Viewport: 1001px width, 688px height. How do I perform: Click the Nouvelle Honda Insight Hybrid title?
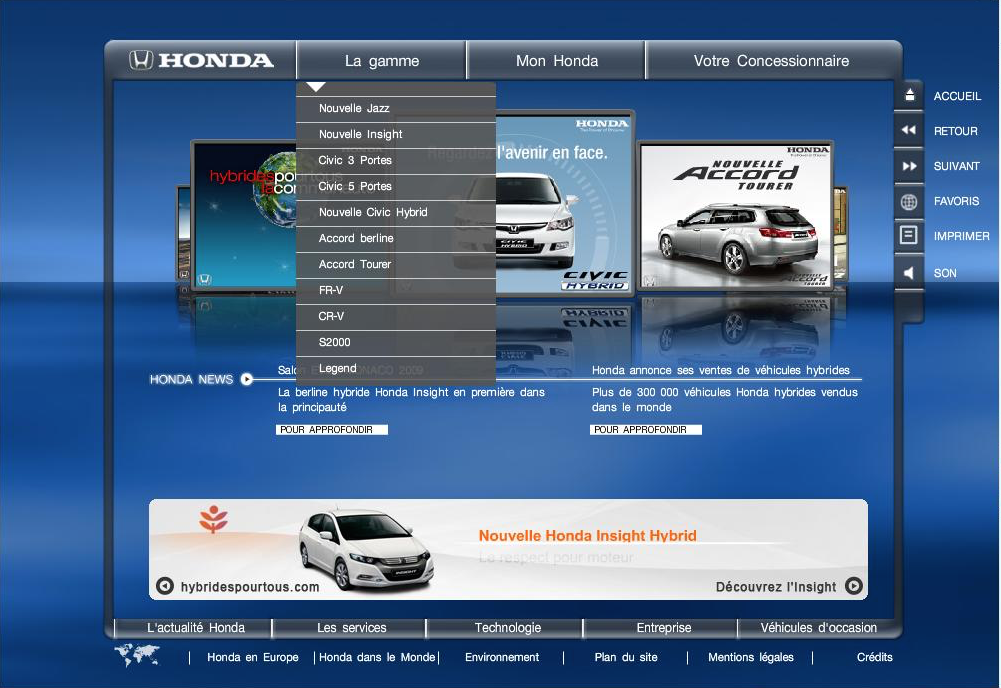(587, 535)
